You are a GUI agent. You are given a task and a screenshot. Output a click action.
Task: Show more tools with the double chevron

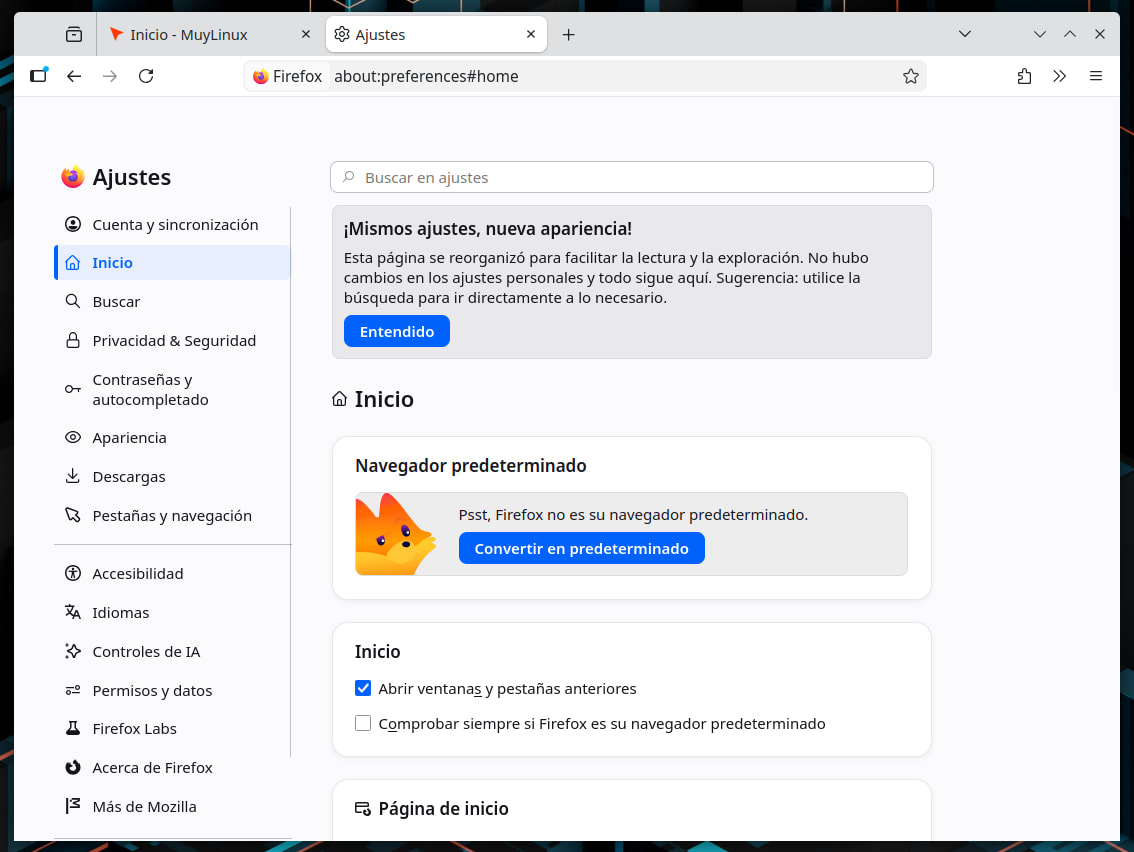tap(1060, 76)
